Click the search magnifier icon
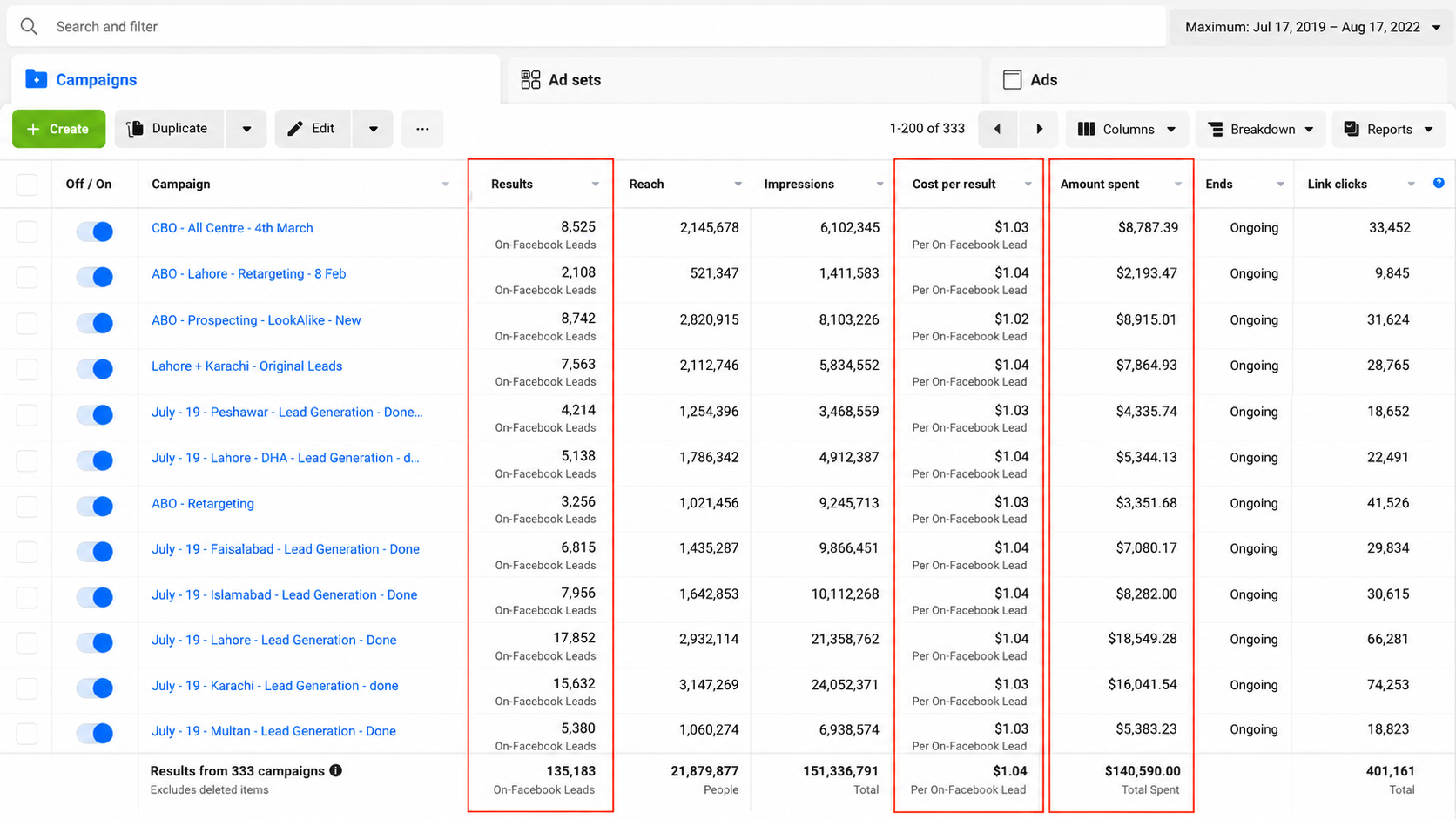1456x819 pixels. (29, 27)
